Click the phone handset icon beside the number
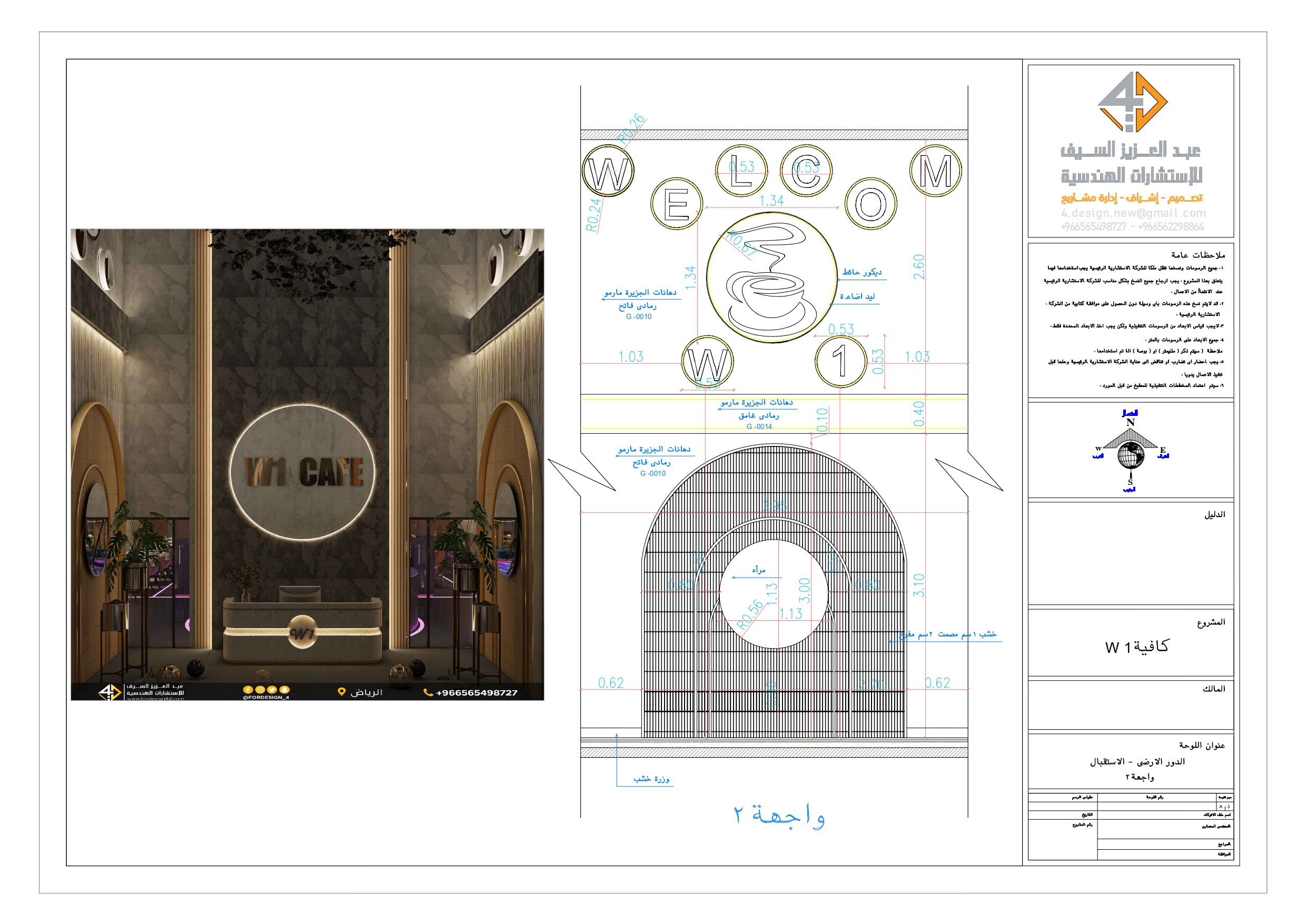This screenshot has height=924, width=1307. (429, 692)
